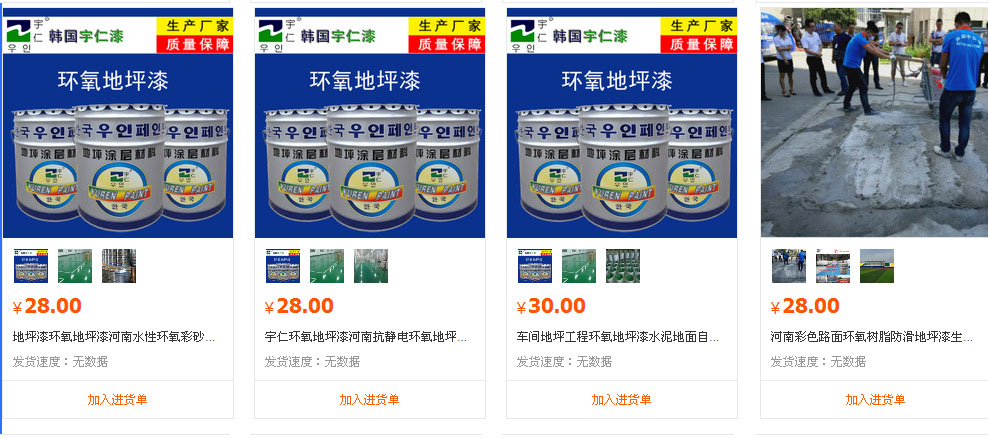Select fourth product's middle red-banner thumbnail
Viewport: 988px width, 438px height.
click(x=833, y=266)
